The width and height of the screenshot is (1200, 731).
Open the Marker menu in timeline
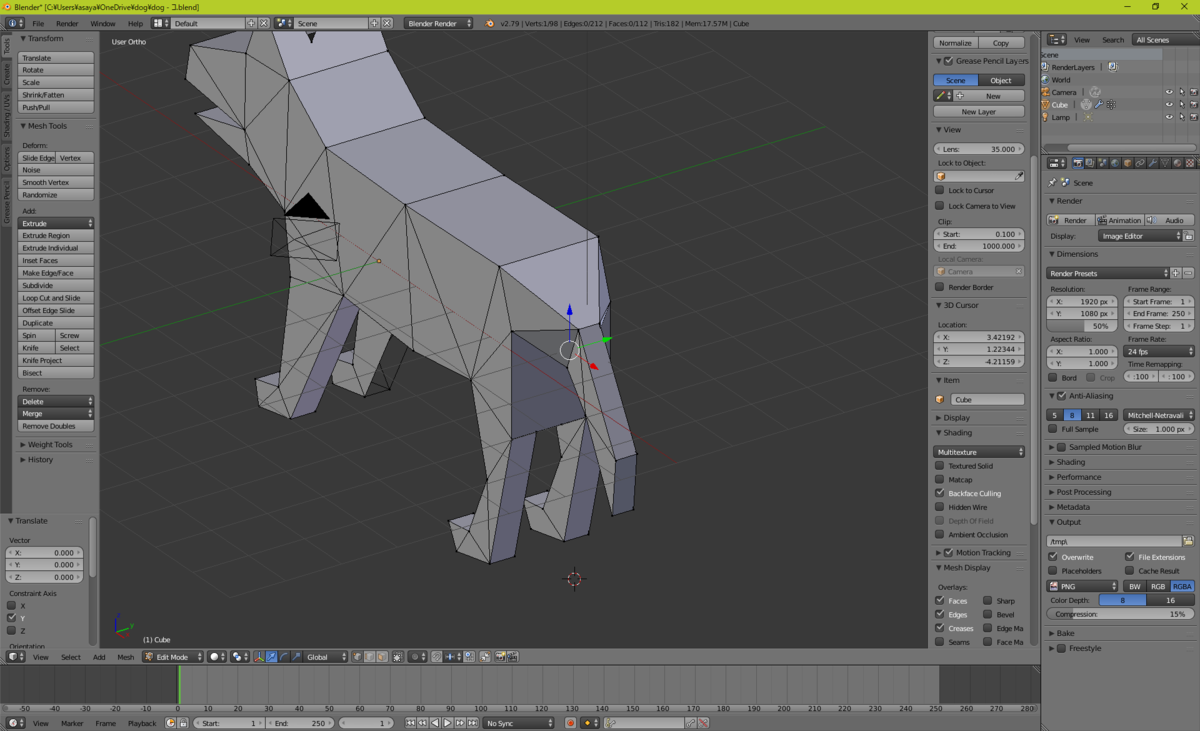(72, 723)
